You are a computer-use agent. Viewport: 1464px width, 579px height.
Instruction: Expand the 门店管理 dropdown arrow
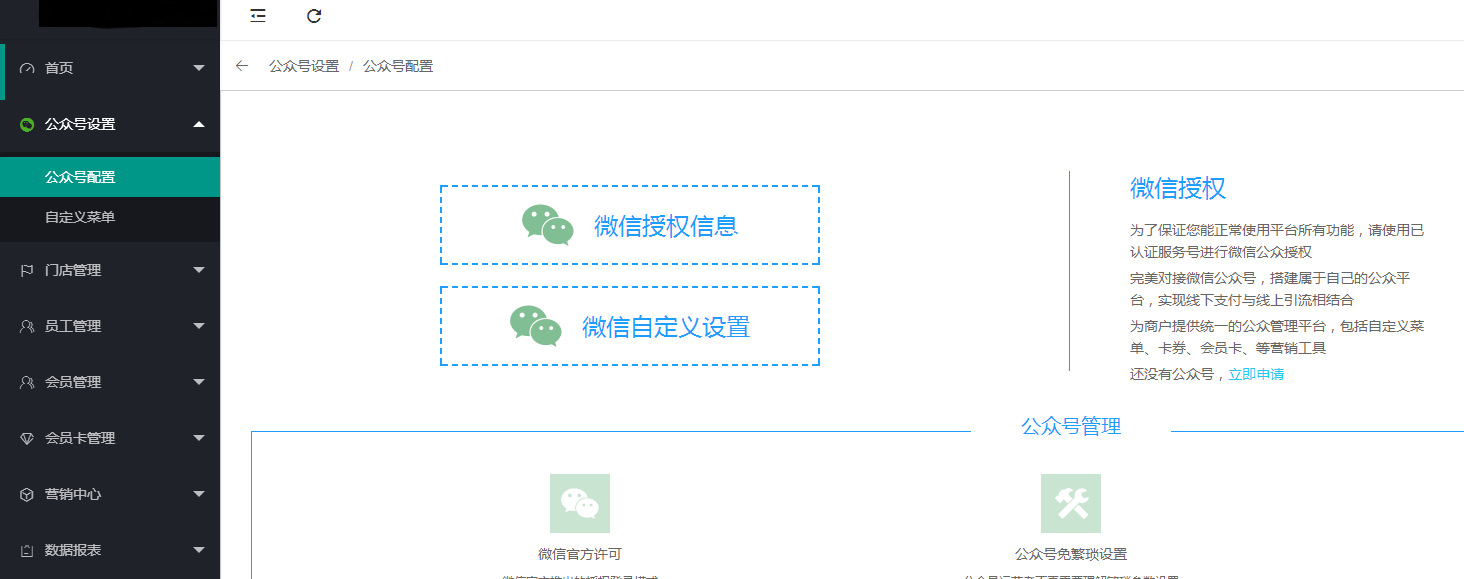199,270
